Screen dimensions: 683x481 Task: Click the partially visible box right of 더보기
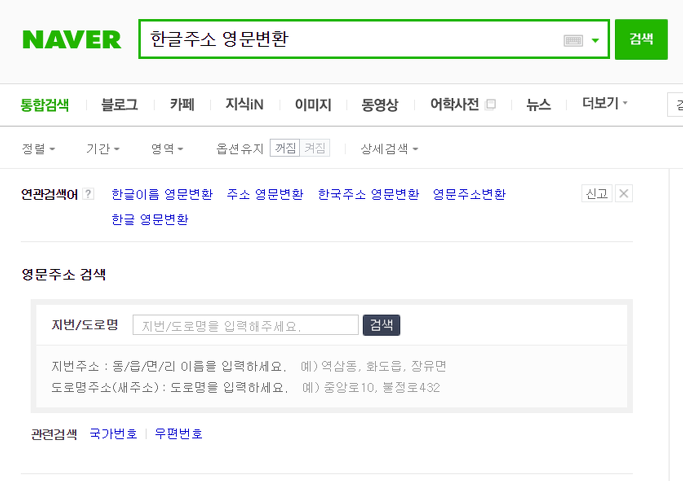click(x=675, y=105)
